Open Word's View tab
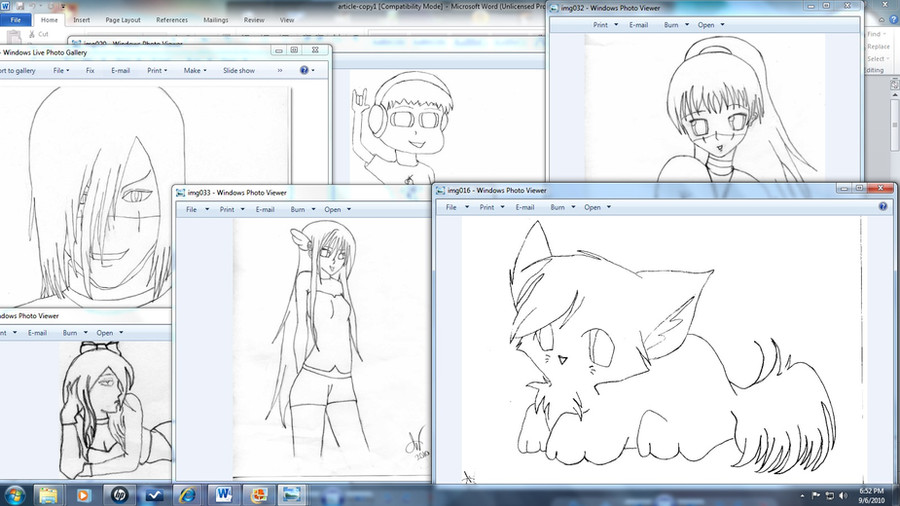The width and height of the screenshot is (900, 506). point(286,20)
